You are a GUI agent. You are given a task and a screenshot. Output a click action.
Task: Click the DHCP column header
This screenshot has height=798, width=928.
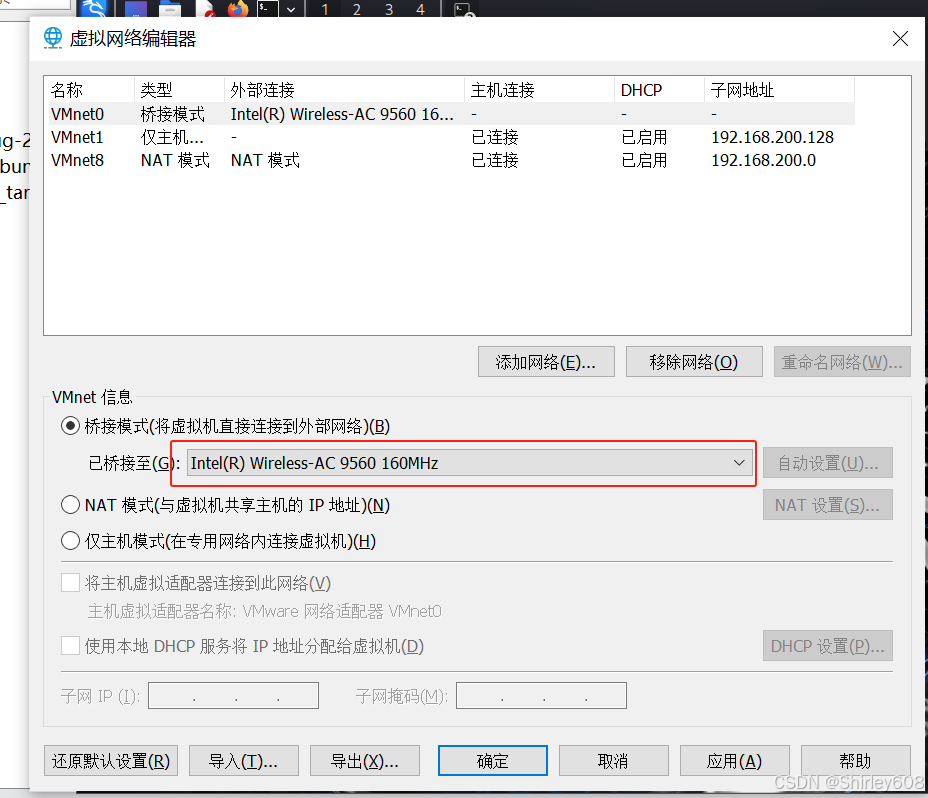(x=659, y=90)
